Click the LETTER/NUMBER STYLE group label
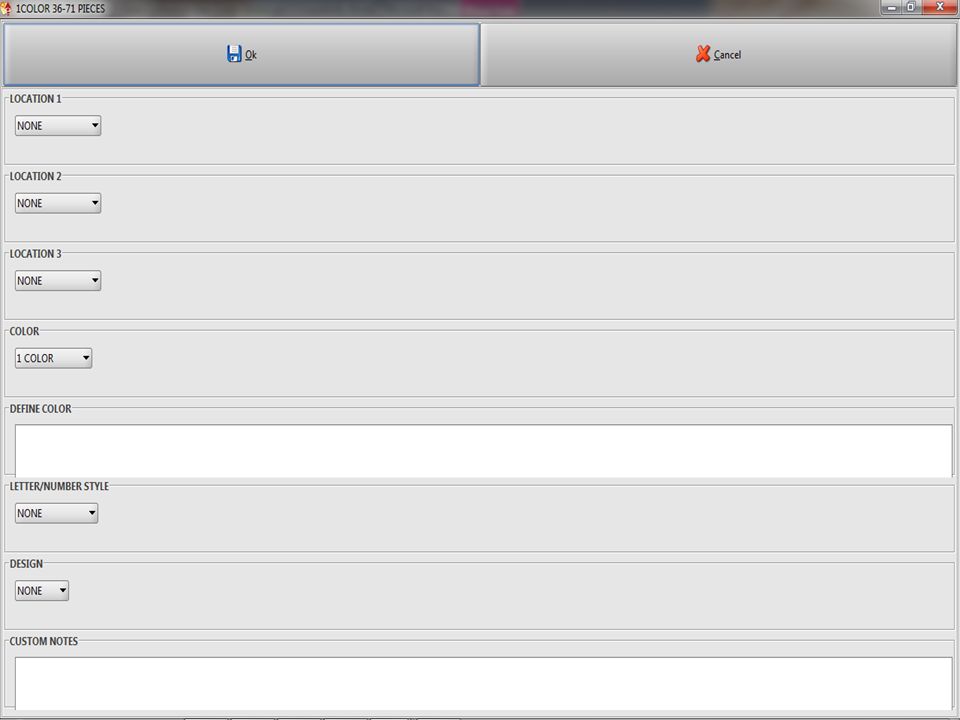The image size is (960, 720). pos(59,486)
